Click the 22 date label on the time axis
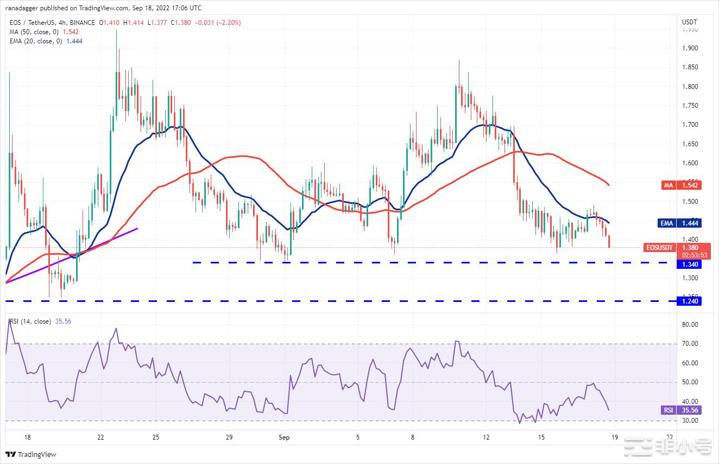 click(x=100, y=437)
